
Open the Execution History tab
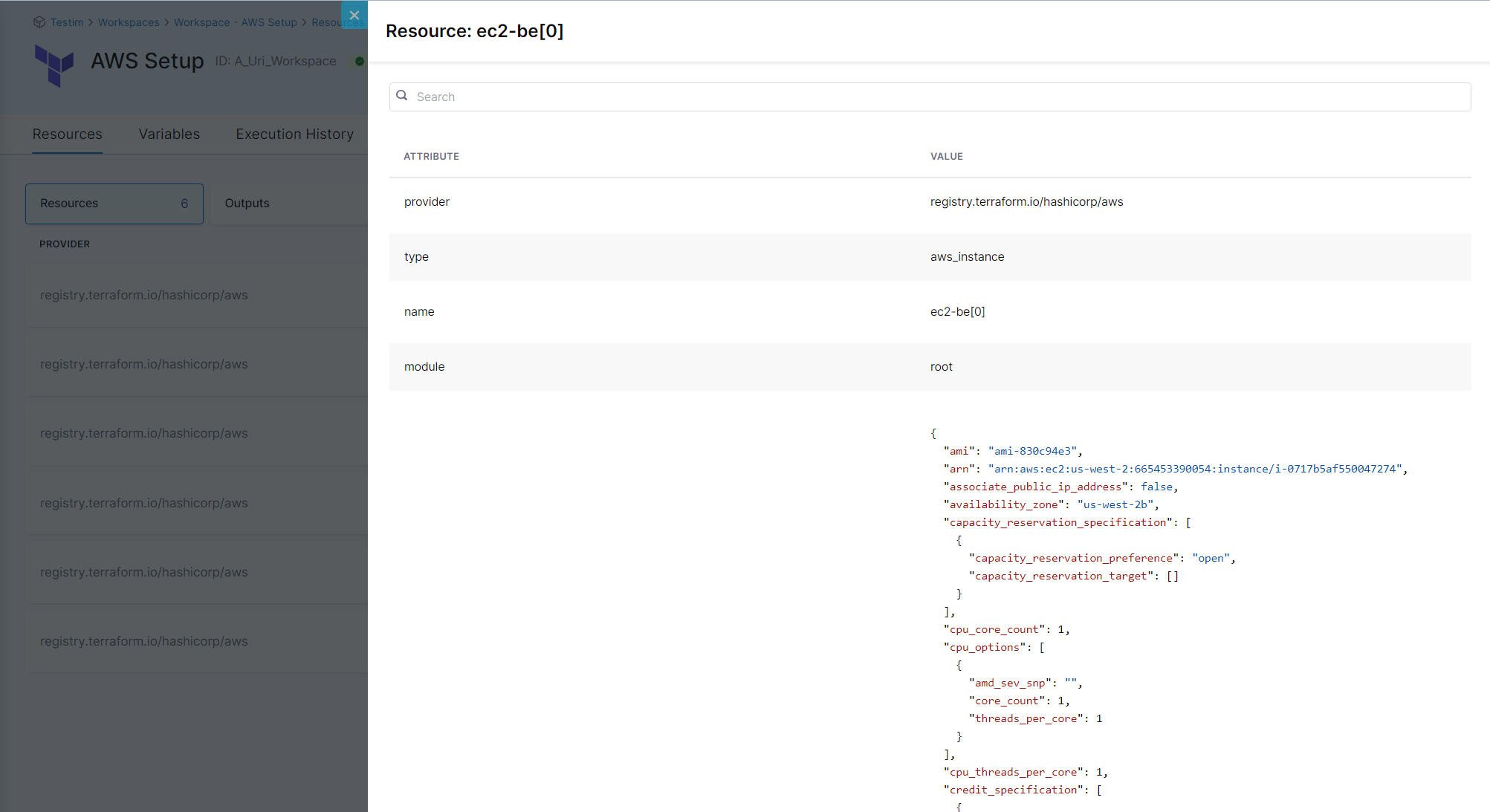pos(294,134)
